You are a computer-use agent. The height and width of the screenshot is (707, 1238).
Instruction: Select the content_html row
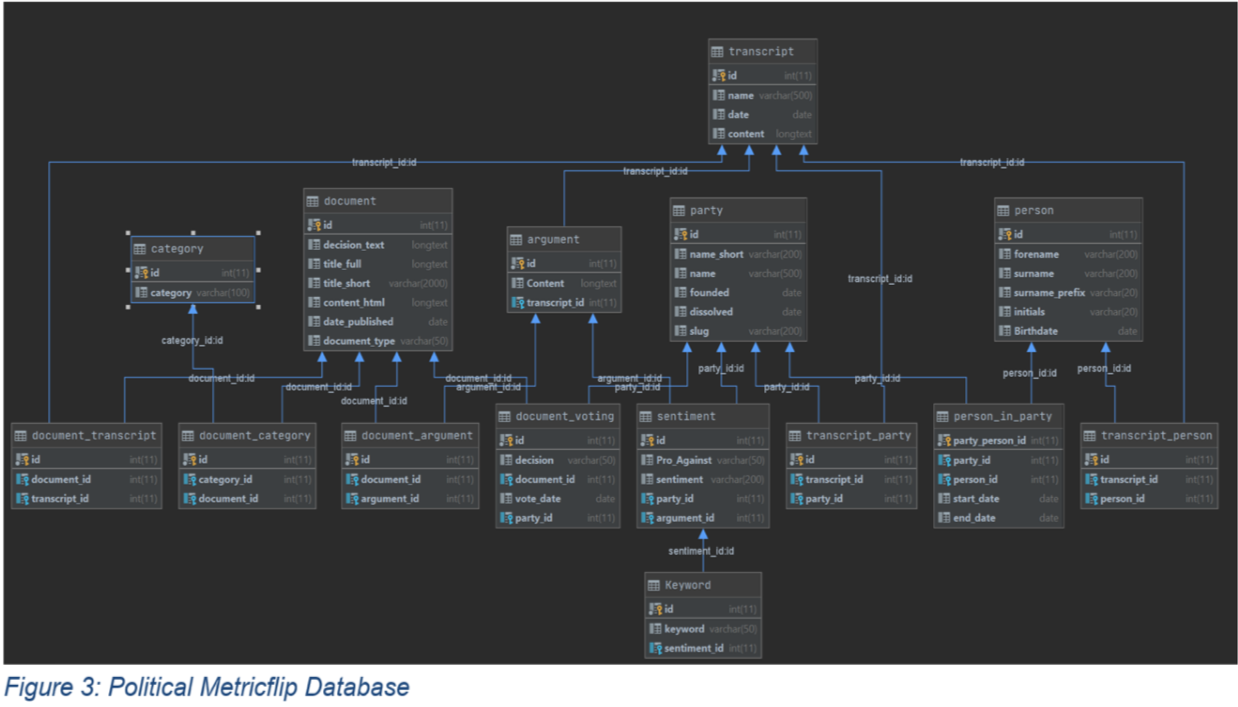(378, 303)
